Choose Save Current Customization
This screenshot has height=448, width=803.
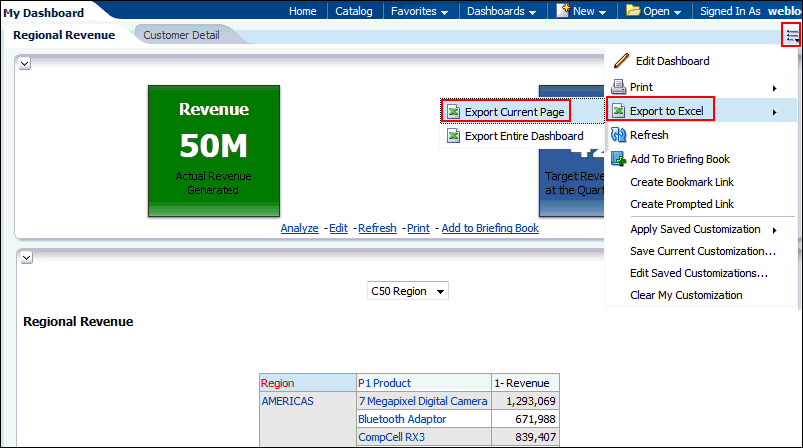coord(703,251)
